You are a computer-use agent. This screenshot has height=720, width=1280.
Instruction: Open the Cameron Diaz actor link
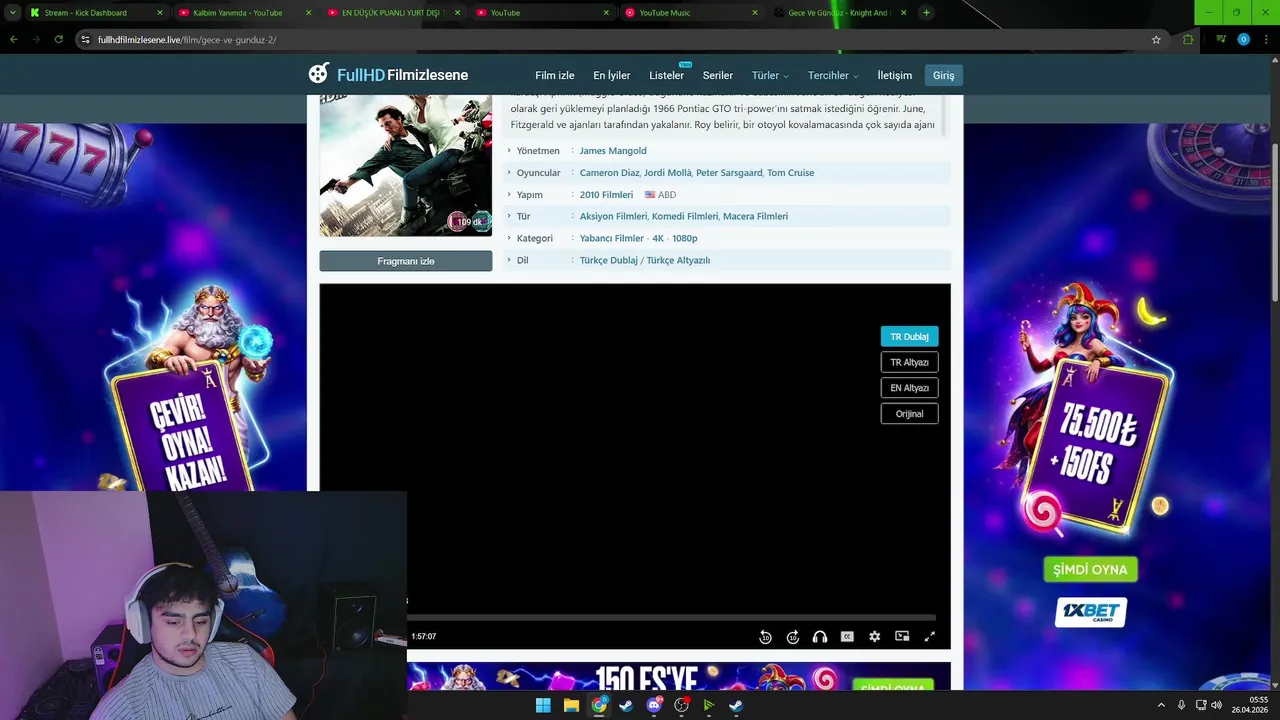click(x=609, y=173)
